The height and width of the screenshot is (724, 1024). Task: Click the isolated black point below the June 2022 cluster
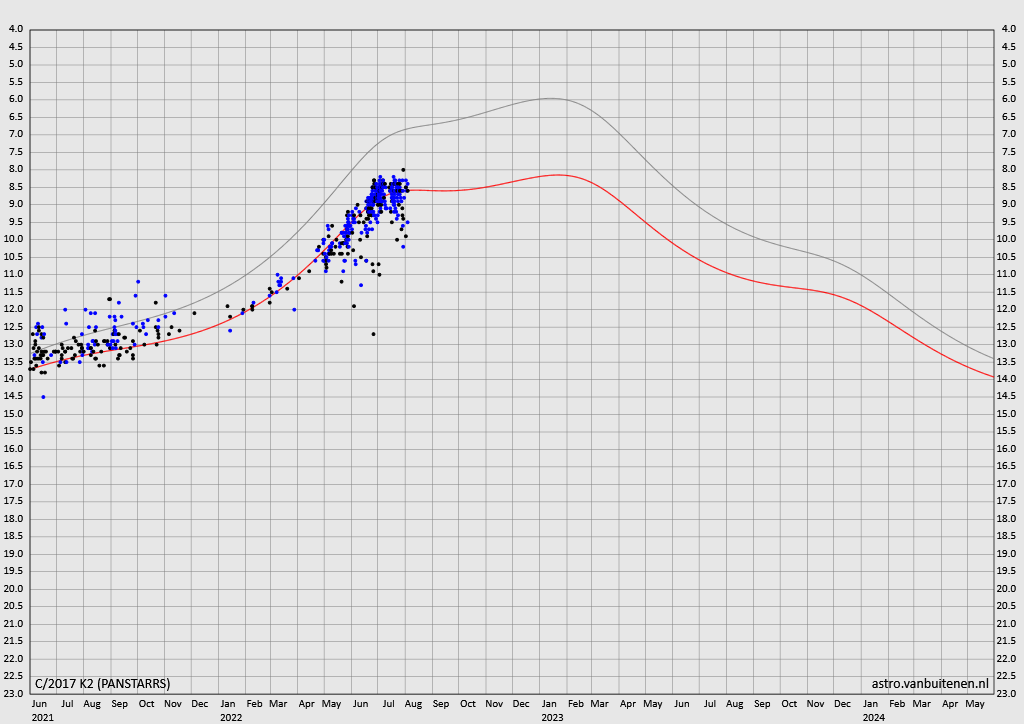point(373,334)
